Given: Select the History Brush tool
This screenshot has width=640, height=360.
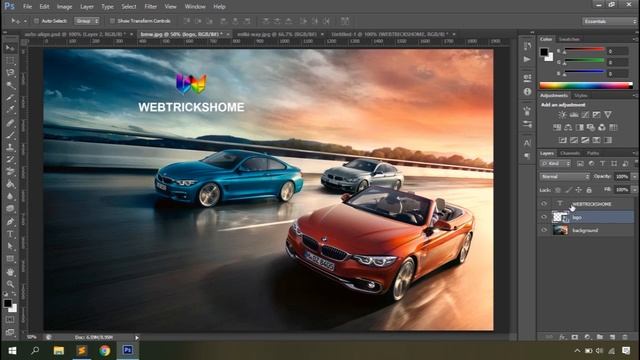Looking at the screenshot, I should pos(10,160).
